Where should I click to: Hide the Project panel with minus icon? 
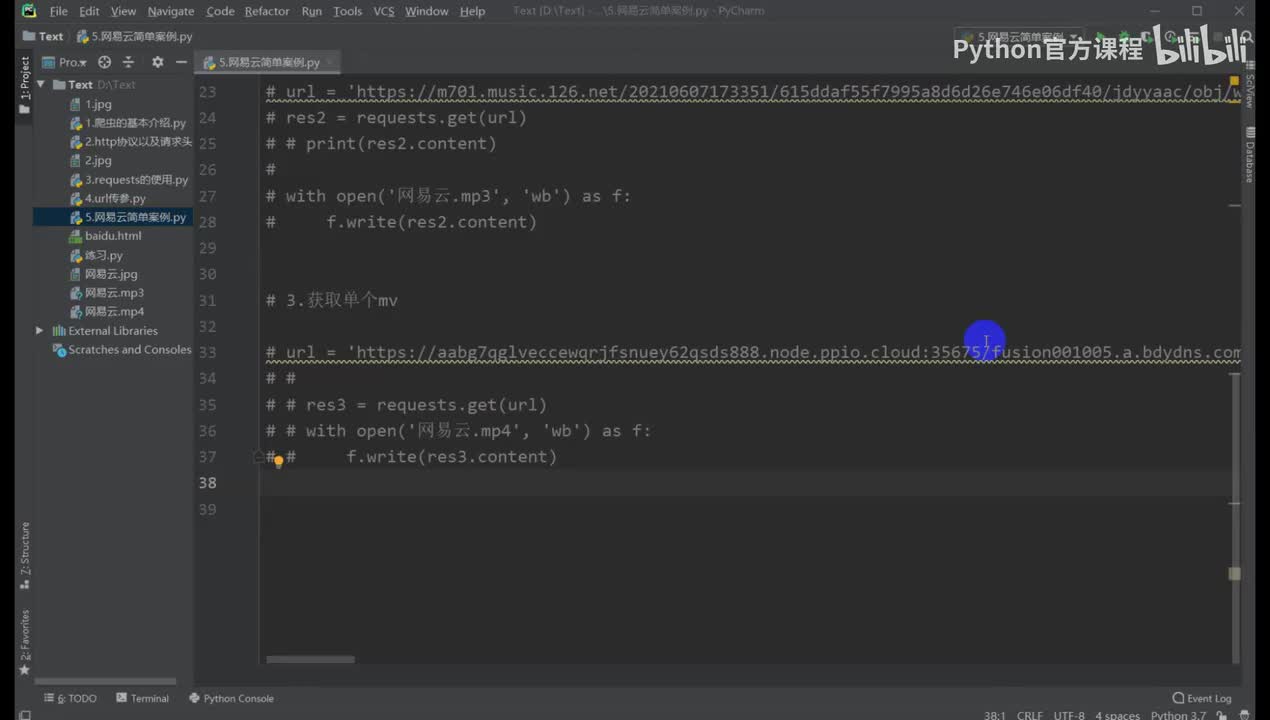point(181,62)
